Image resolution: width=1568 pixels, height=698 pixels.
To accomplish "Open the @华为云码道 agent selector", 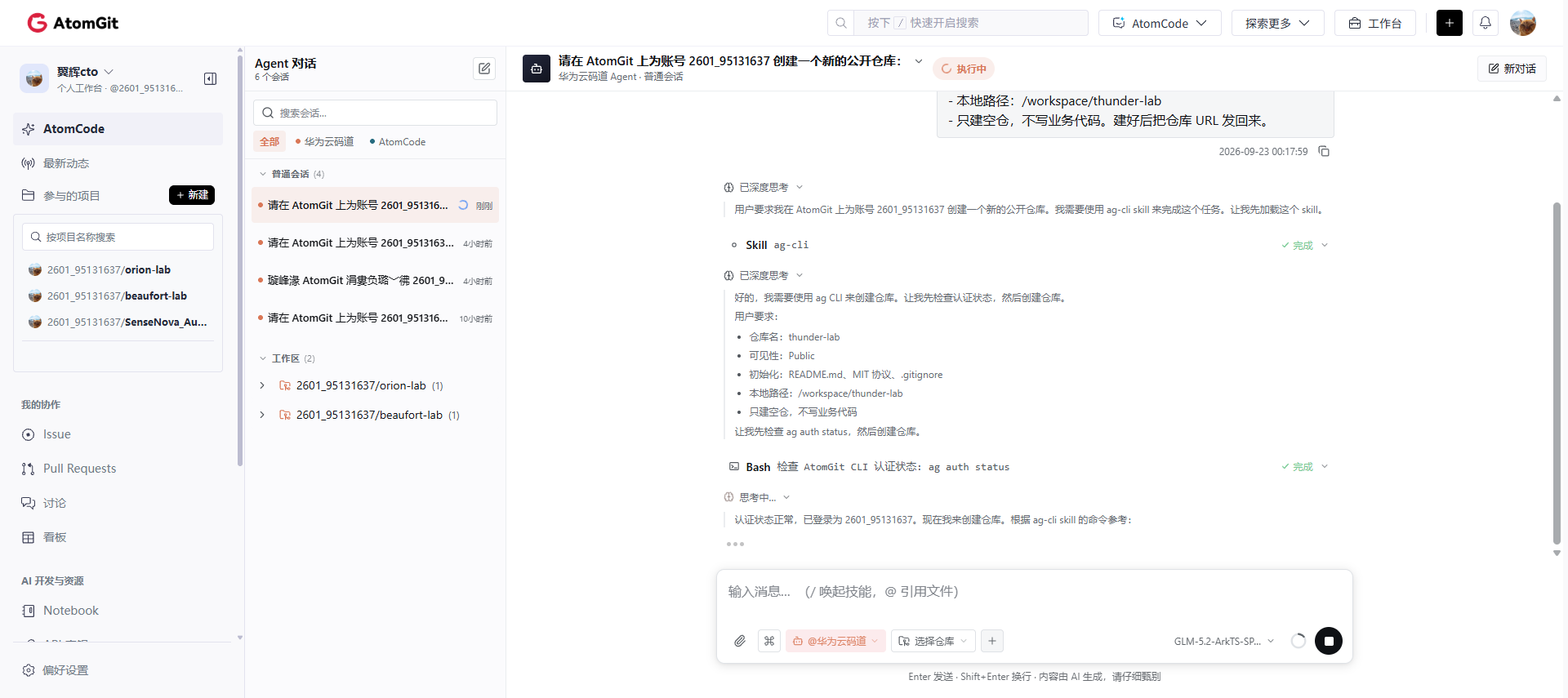I will [x=835, y=641].
